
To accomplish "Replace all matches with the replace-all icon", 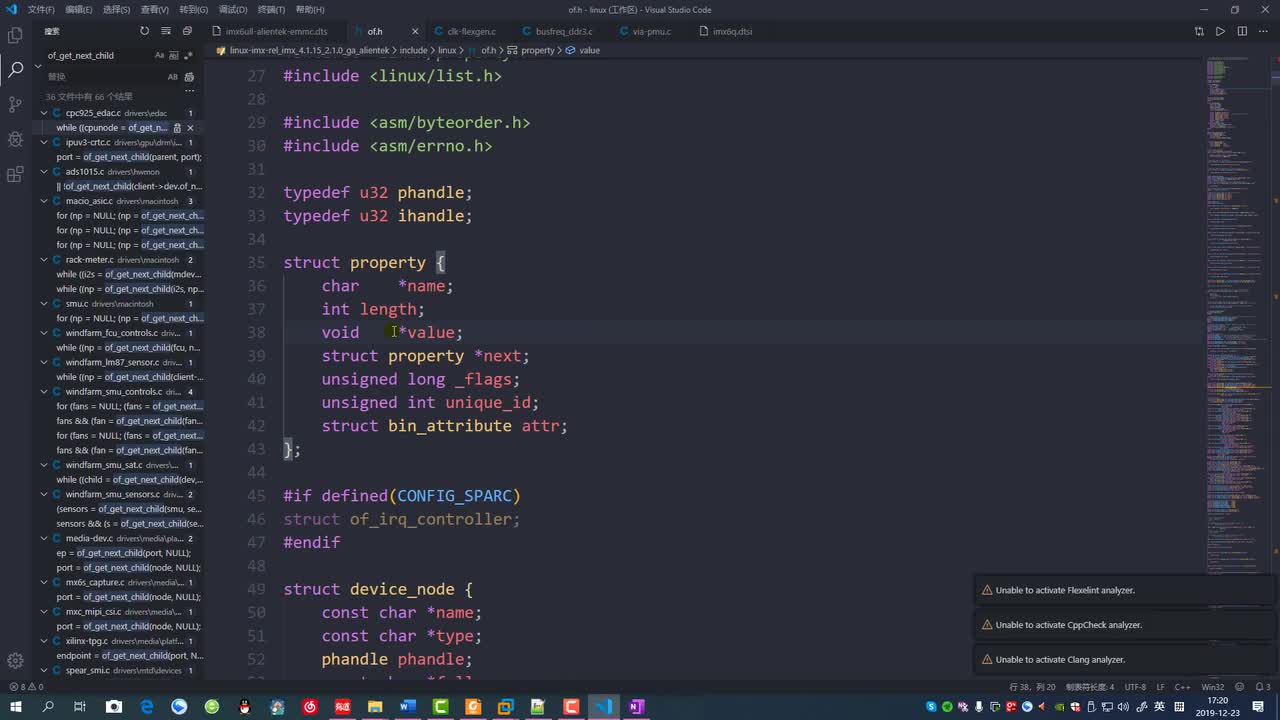I will coord(190,77).
